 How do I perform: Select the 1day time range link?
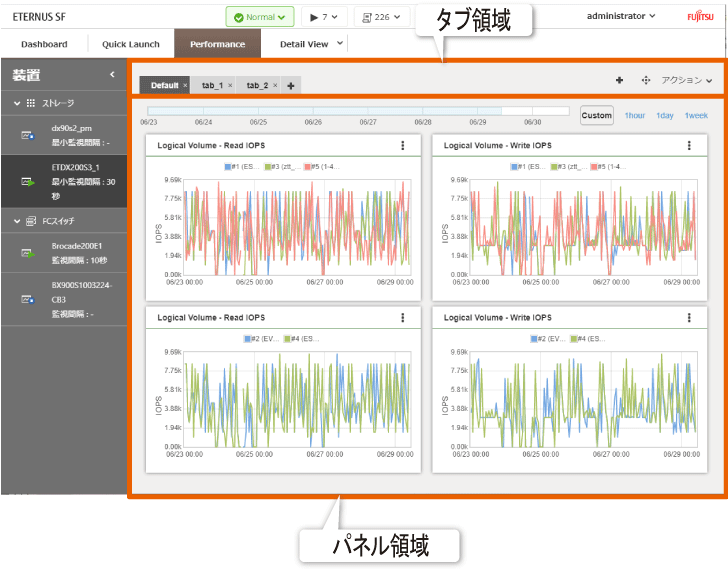point(664,116)
